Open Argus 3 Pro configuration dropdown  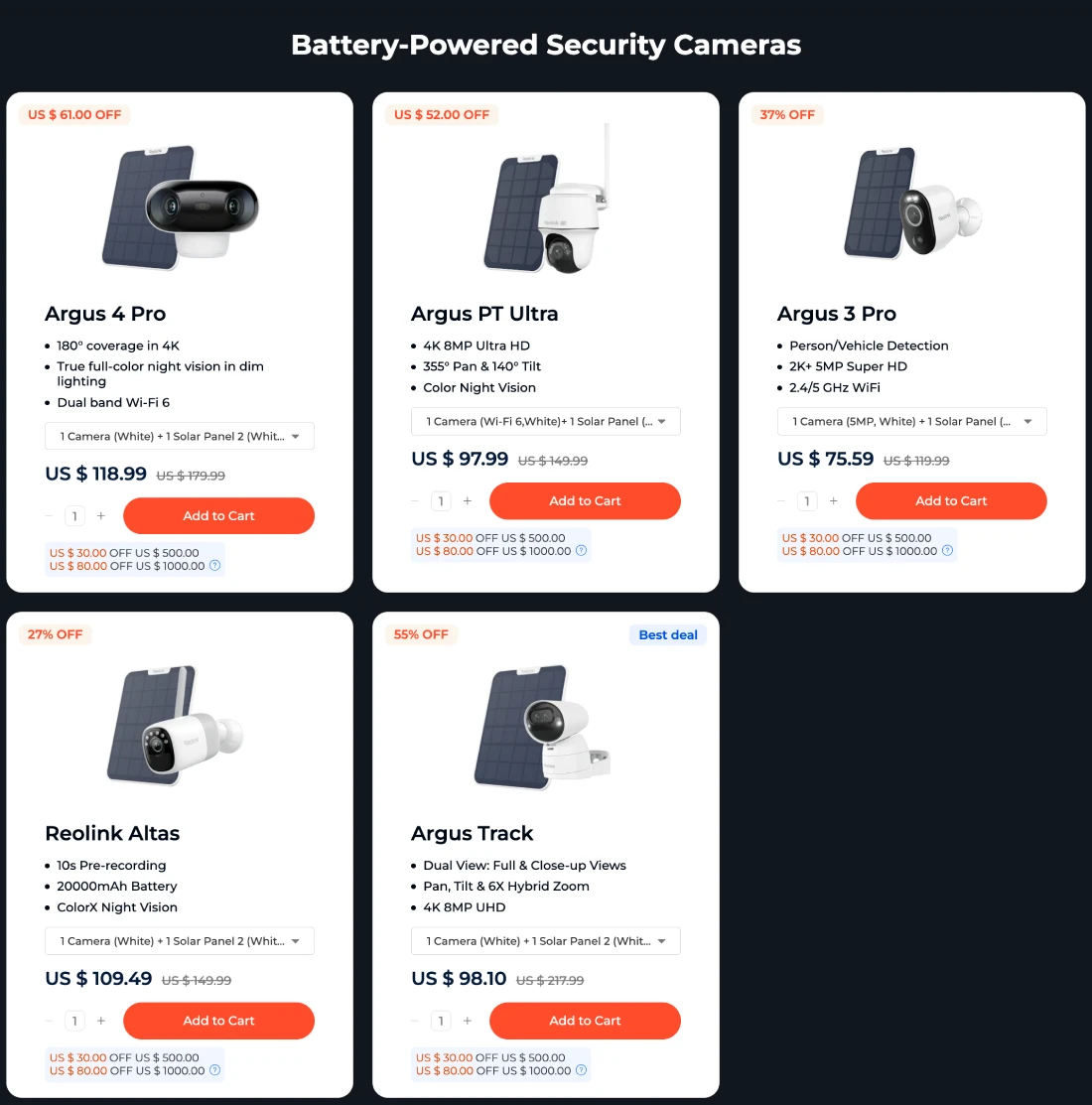click(x=911, y=422)
